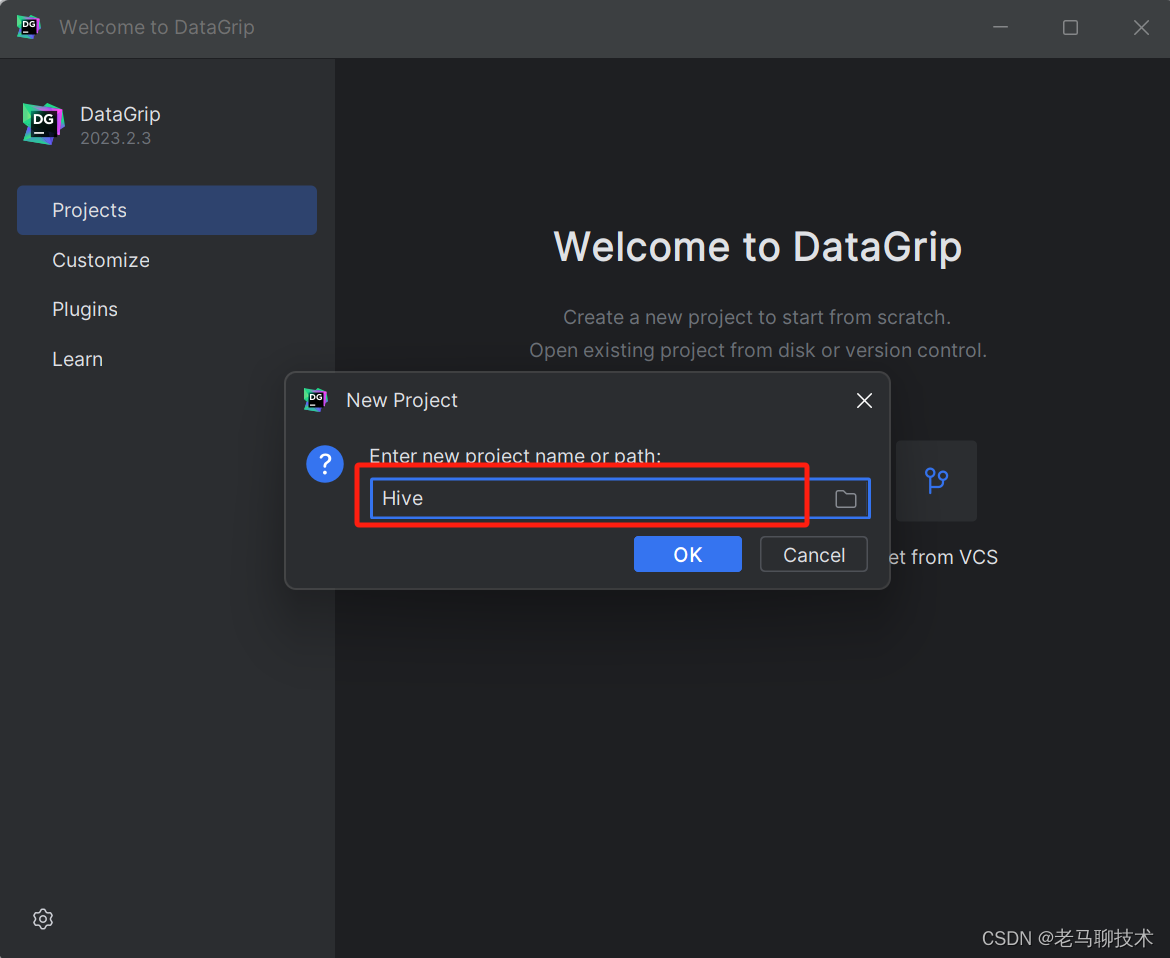This screenshot has width=1170, height=958.
Task: Close the Welcome to DataGrip window
Action: pos(1141,28)
